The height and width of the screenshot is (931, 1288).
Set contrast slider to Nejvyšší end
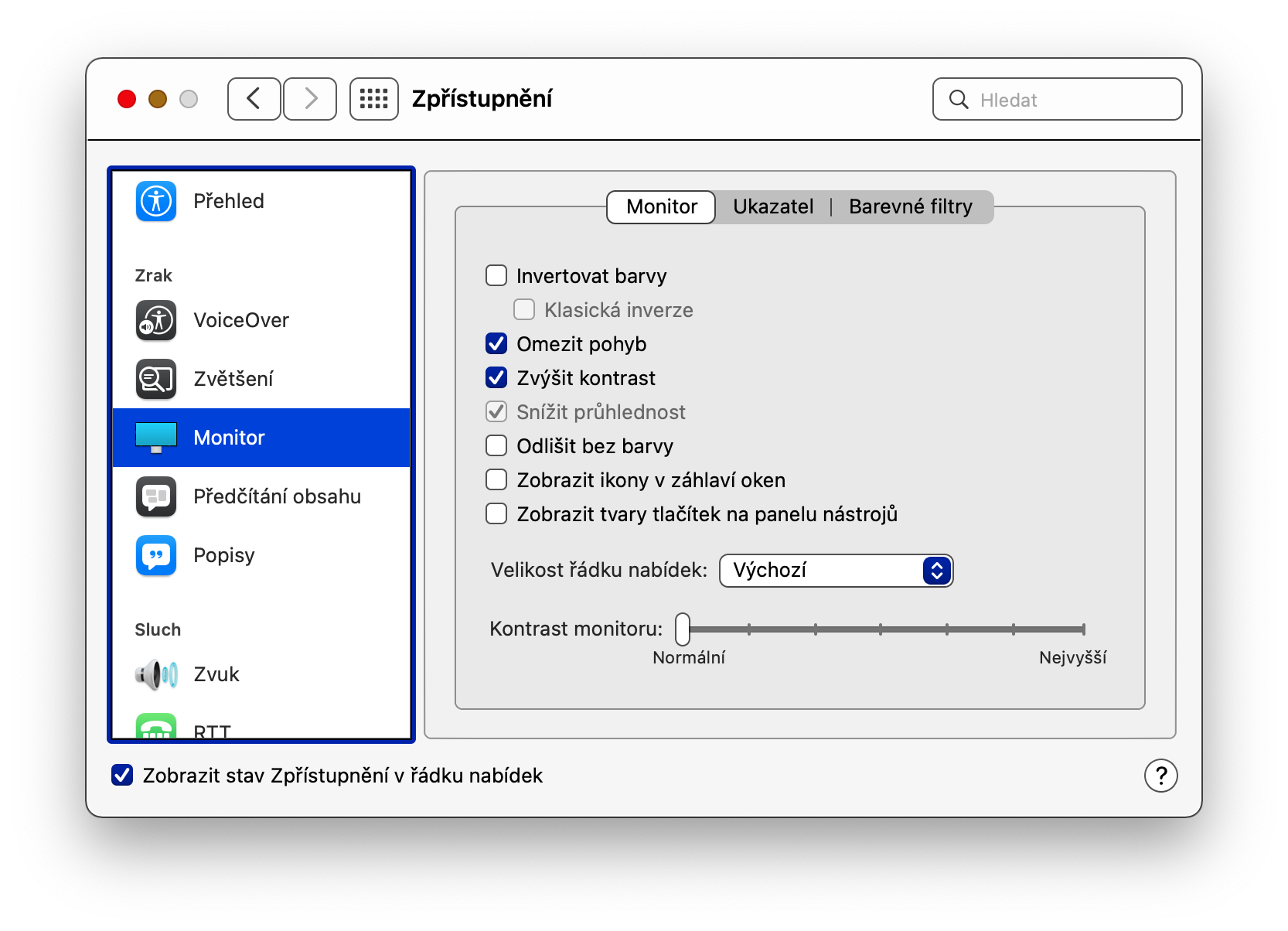1084,629
